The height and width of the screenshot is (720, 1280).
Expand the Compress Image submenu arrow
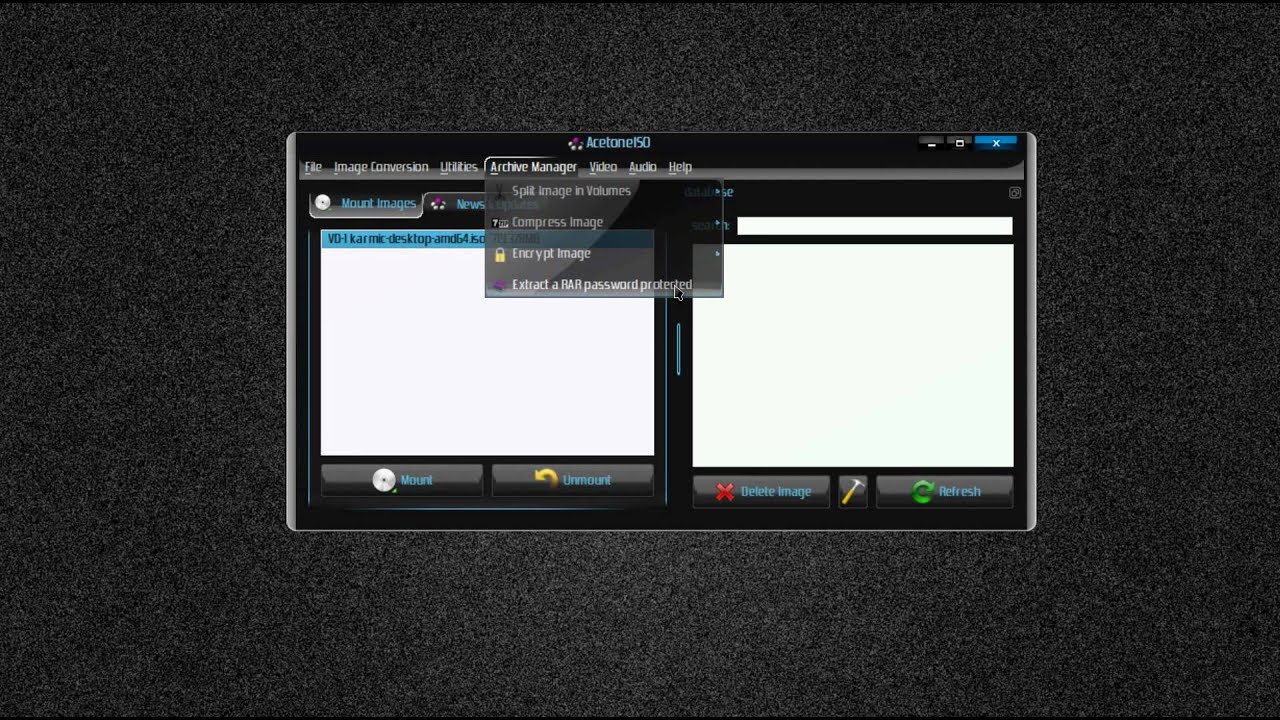[716, 222]
